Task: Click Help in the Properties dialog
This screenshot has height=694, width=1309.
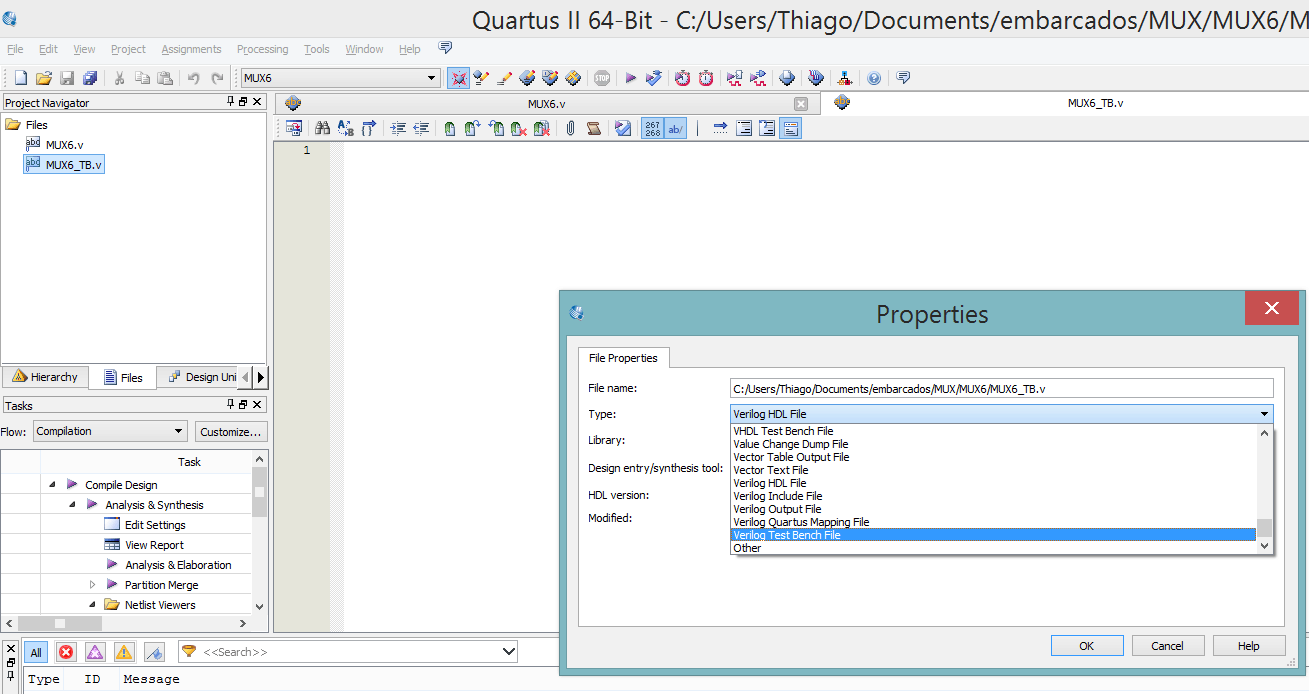Action: (x=1249, y=646)
